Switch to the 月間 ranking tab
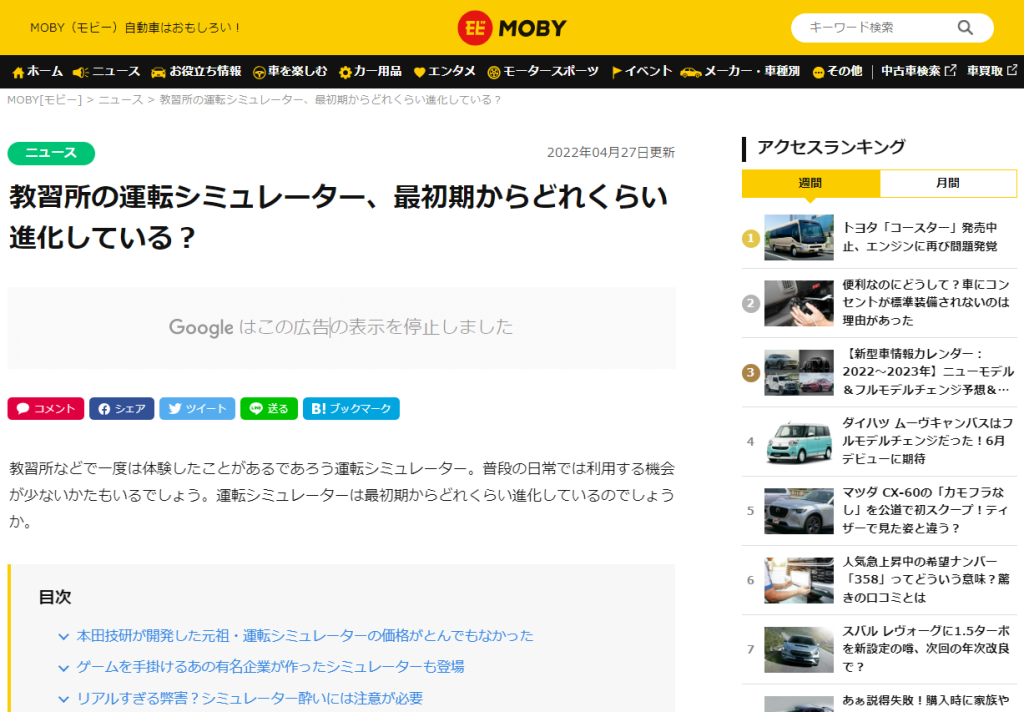The image size is (1024, 712). click(x=948, y=183)
